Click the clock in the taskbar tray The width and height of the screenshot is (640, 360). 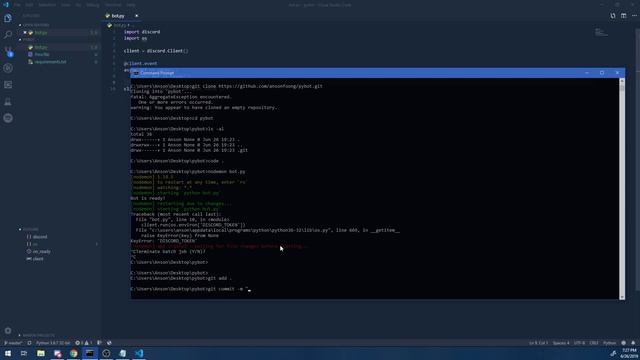630,353
